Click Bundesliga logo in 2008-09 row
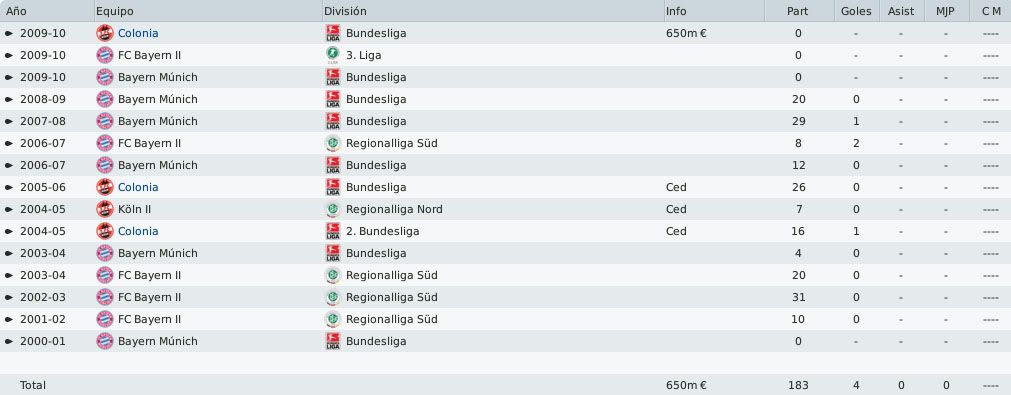The width and height of the screenshot is (1011, 395). click(333, 99)
